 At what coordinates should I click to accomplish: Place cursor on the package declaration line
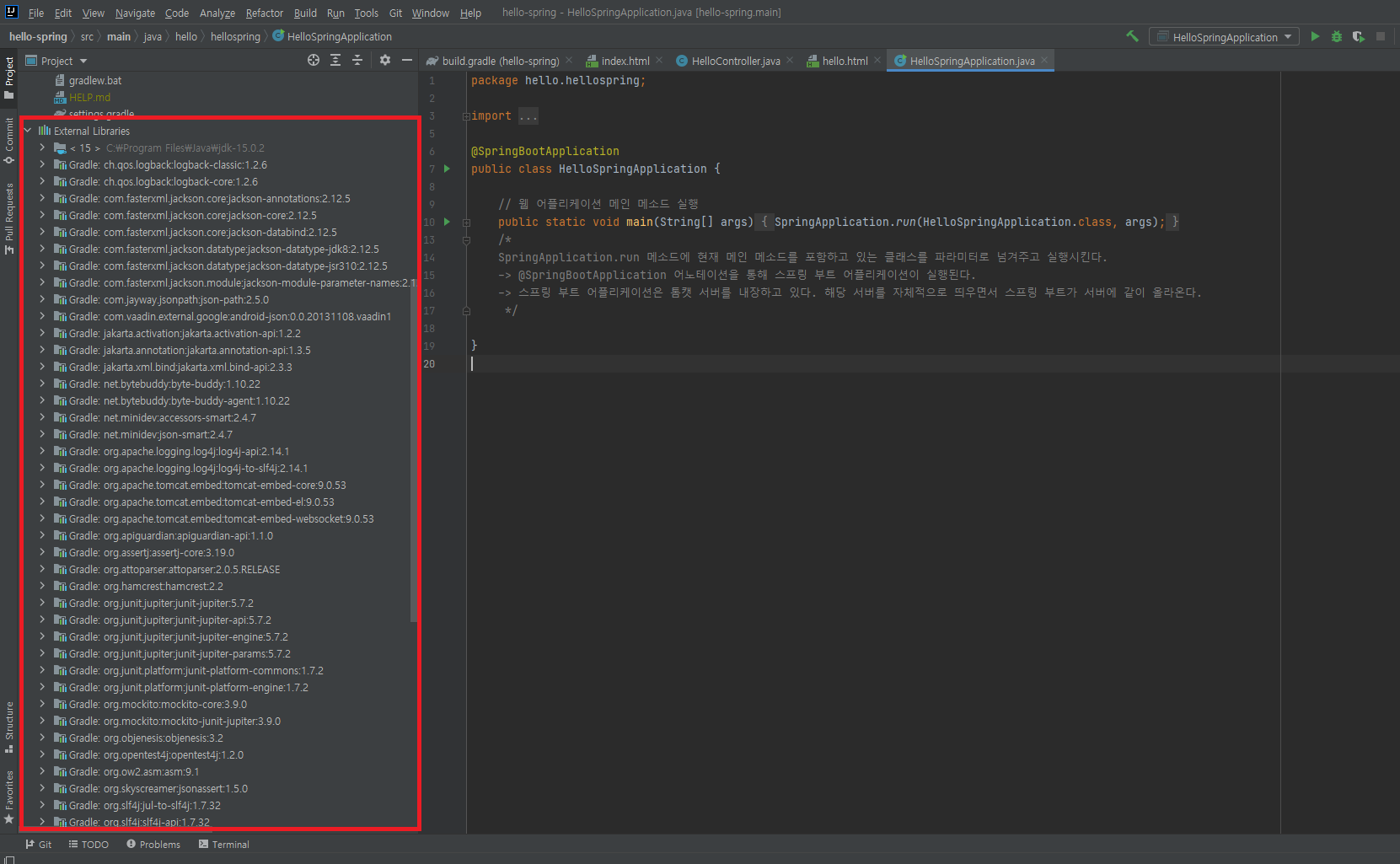pos(558,81)
